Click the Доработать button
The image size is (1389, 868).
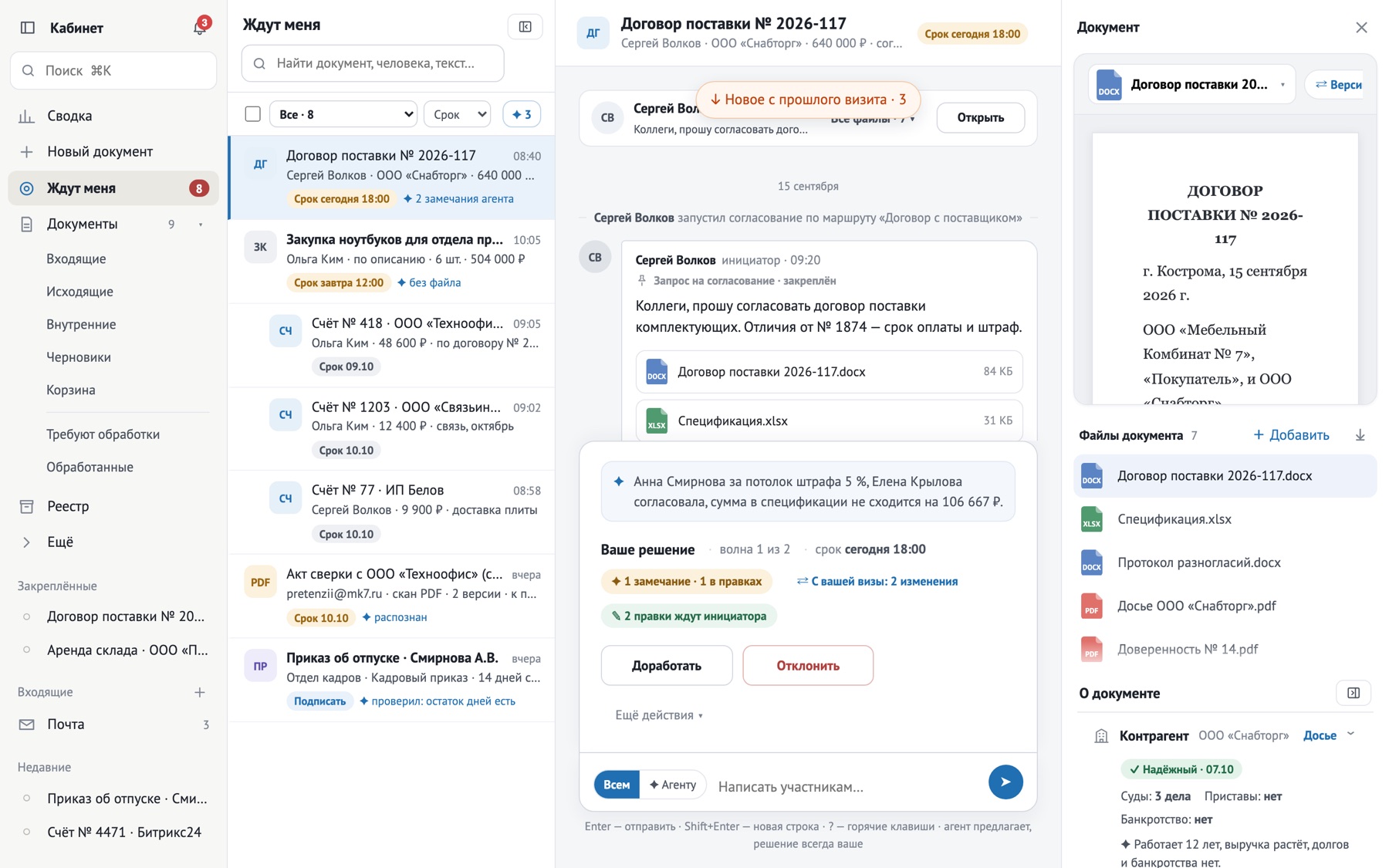coord(667,665)
